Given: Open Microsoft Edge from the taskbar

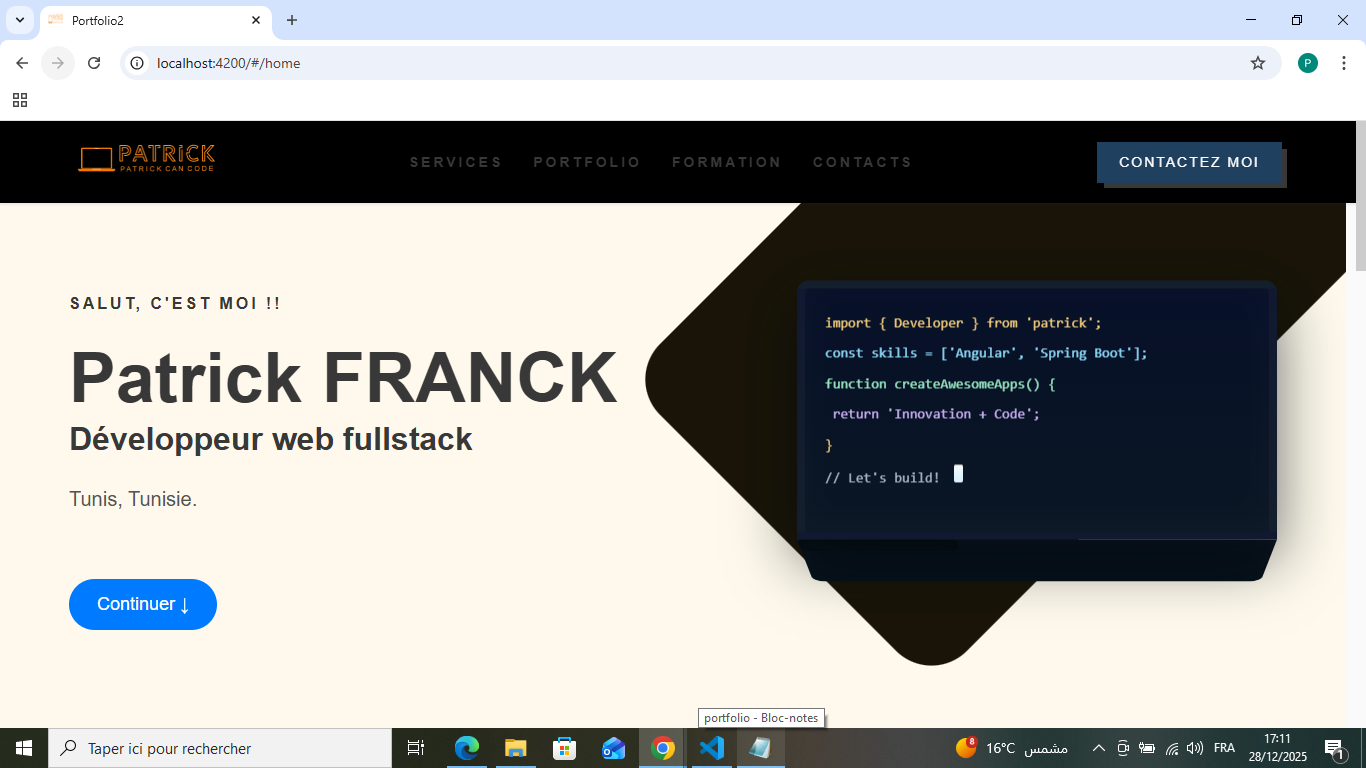Looking at the screenshot, I should [466, 747].
